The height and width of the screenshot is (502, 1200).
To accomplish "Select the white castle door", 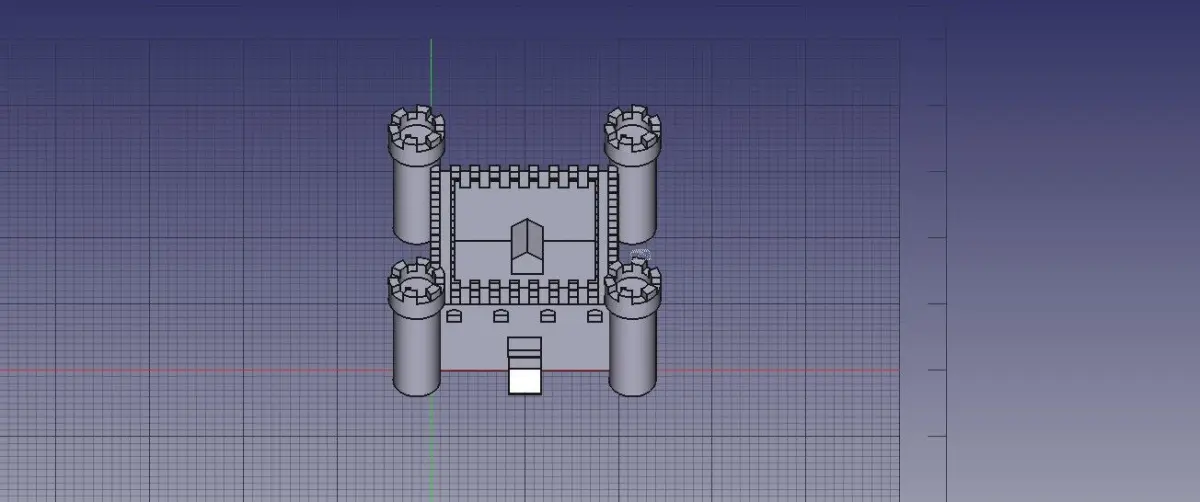I will (x=525, y=381).
